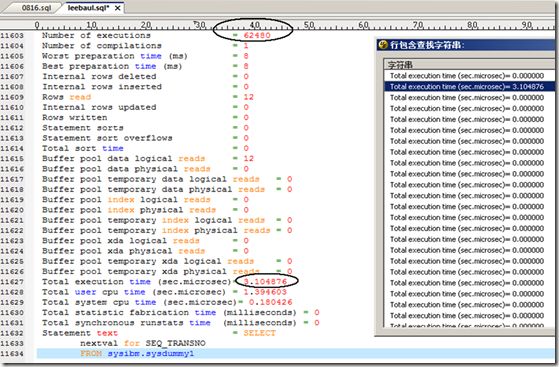This screenshot has width=559, height=367.
Task: Click the yellow icon in the search results panel title
Action: (383, 45)
